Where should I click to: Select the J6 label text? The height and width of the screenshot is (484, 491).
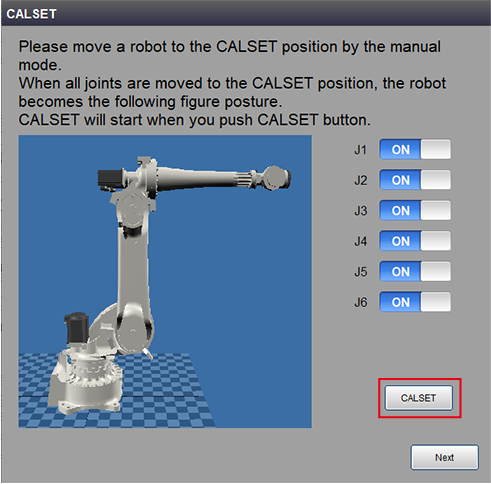[361, 302]
